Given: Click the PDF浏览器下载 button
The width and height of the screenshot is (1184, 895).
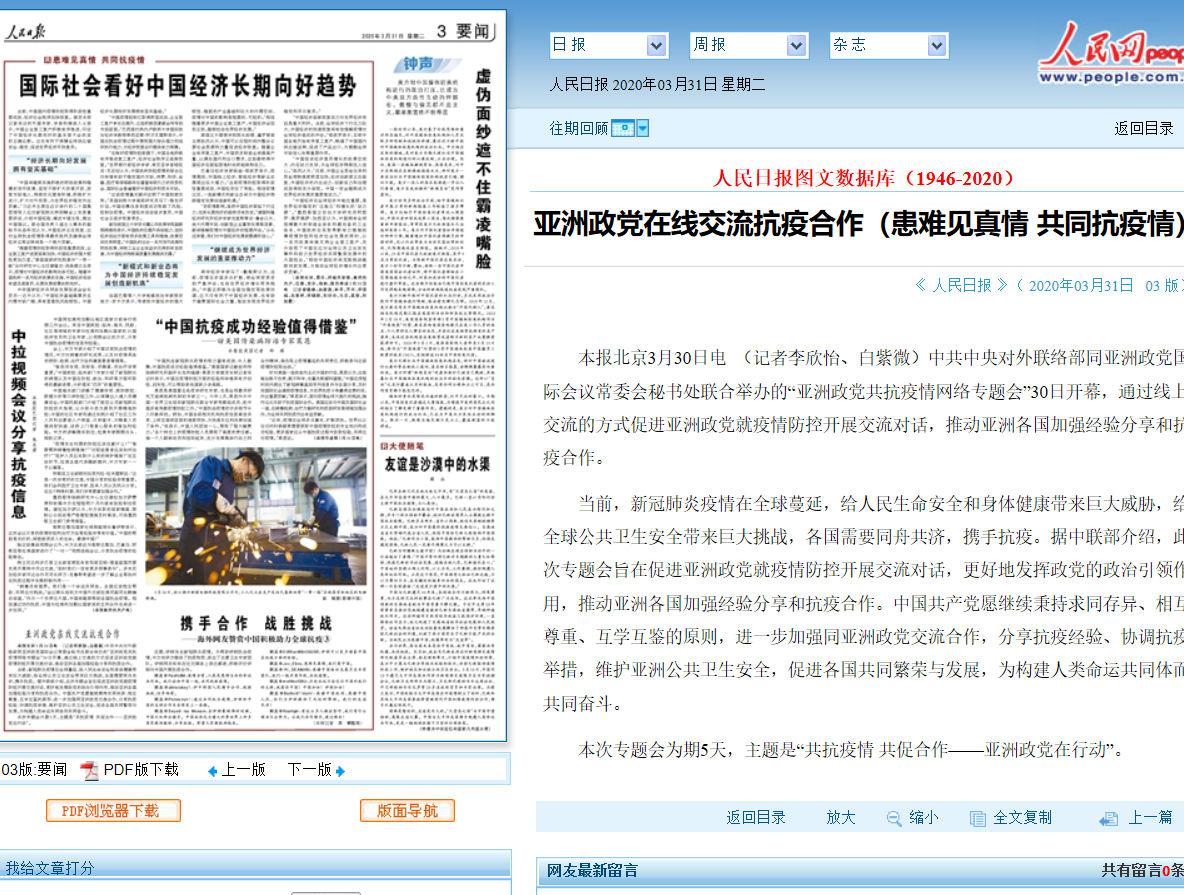Looking at the screenshot, I should point(113,810).
